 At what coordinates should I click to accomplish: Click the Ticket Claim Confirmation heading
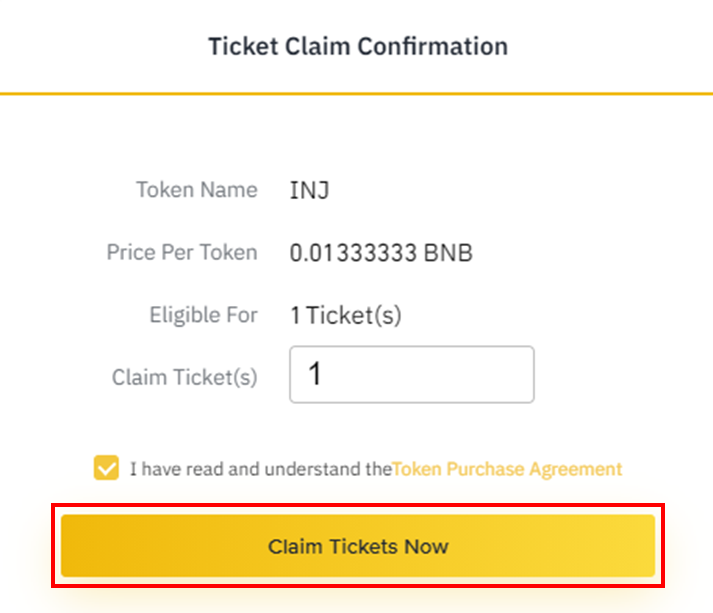point(357,46)
